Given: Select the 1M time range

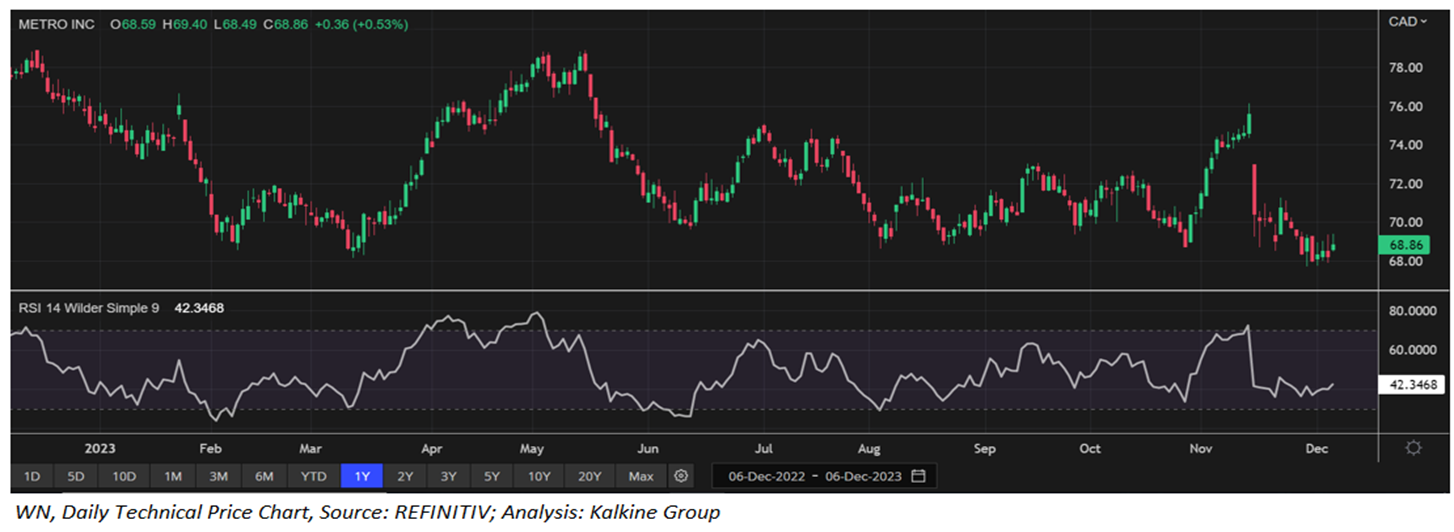Looking at the screenshot, I should (x=173, y=476).
